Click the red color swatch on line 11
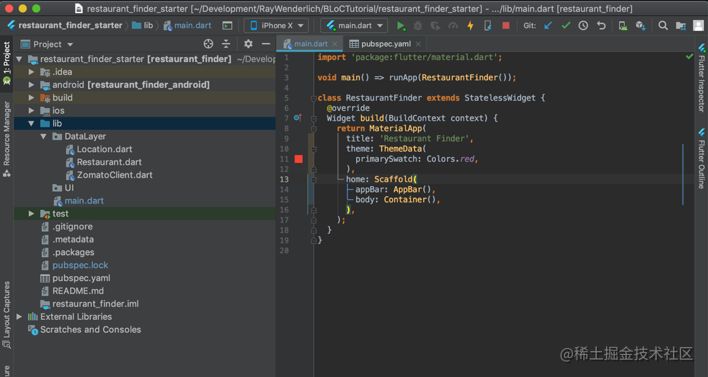708x377 pixels. tap(298, 159)
